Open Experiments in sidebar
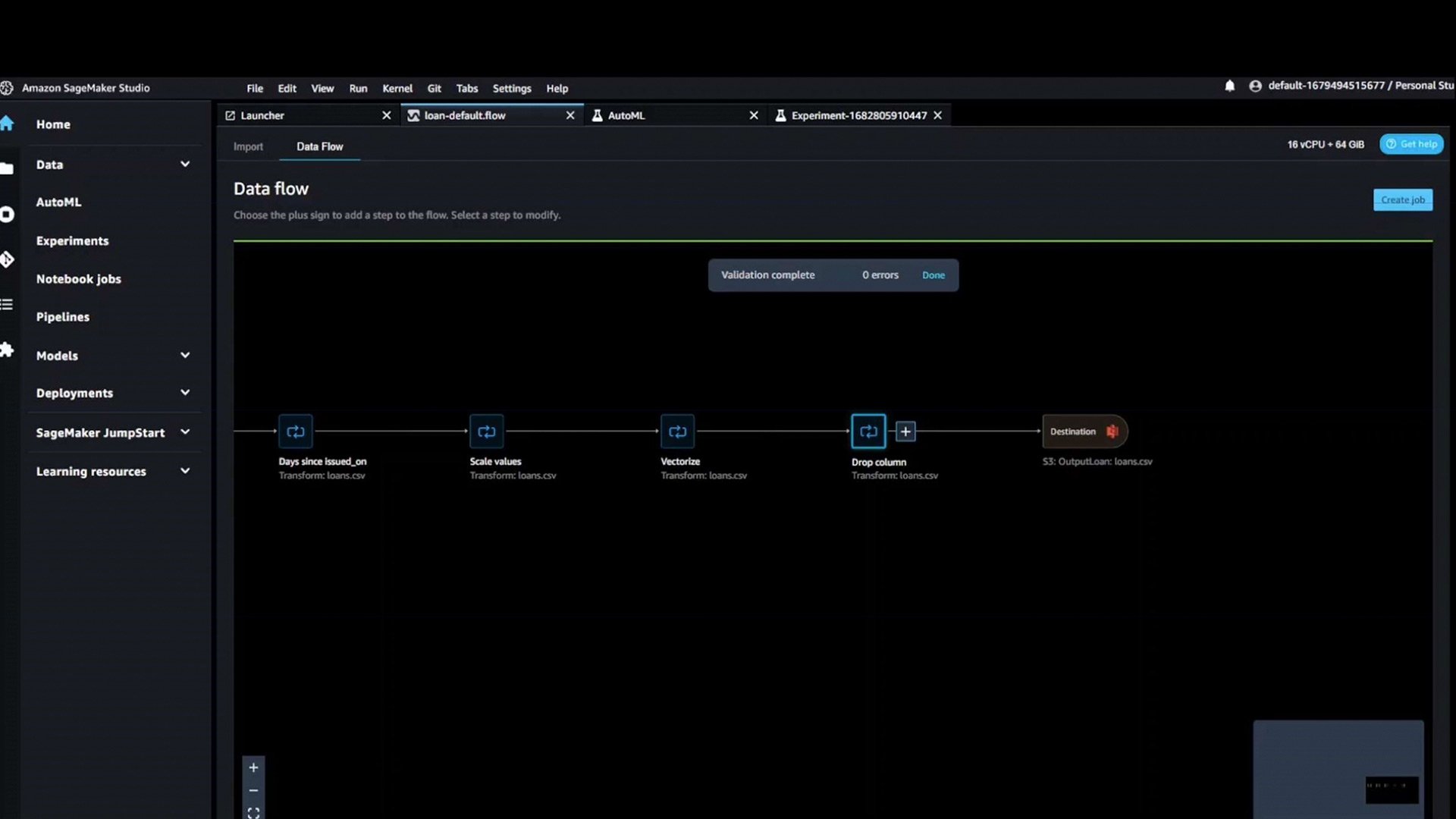The height and width of the screenshot is (819, 1456). [x=72, y=240]
